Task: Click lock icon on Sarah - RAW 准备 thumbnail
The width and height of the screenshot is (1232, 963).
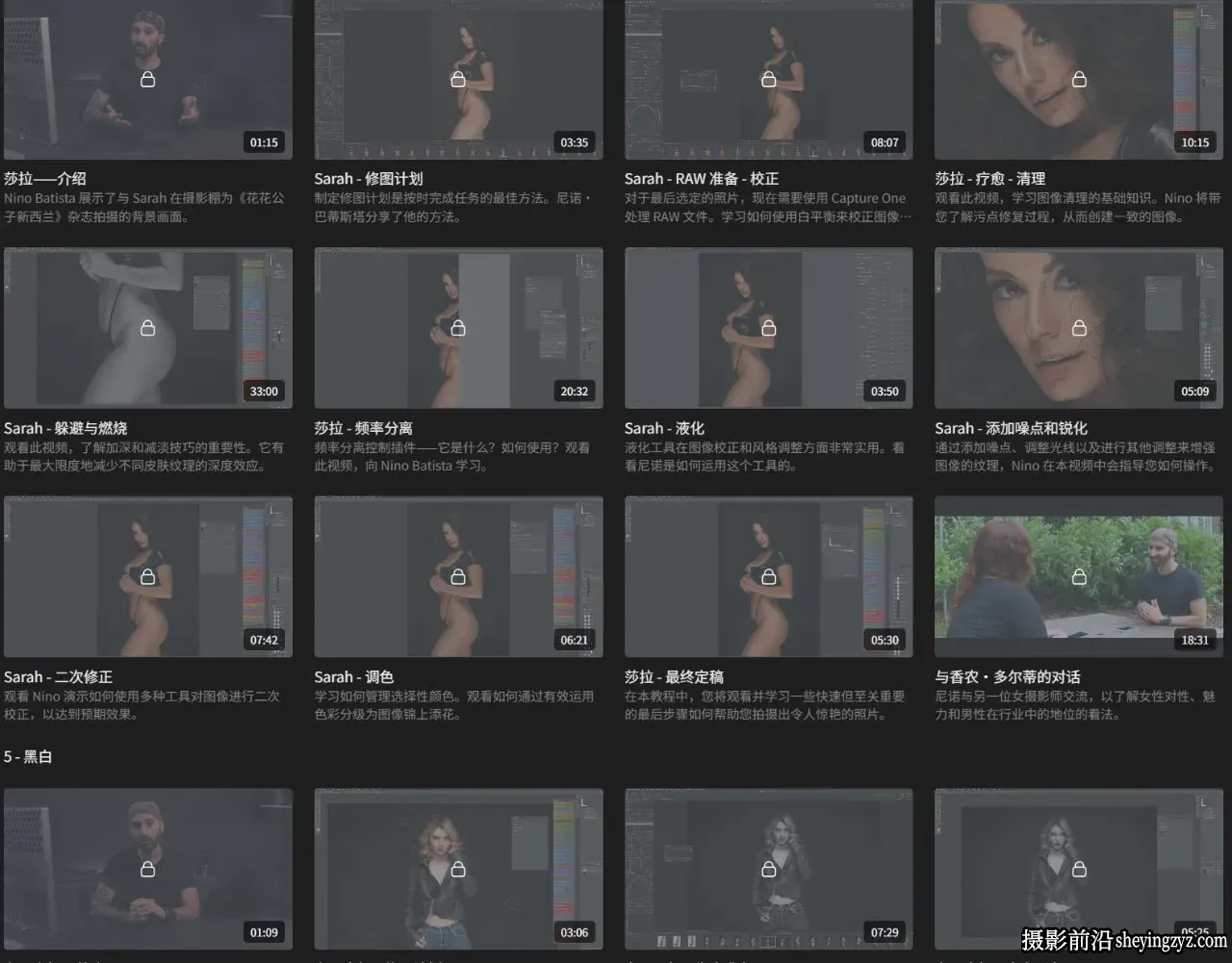Action: click(x=769, y=79)
